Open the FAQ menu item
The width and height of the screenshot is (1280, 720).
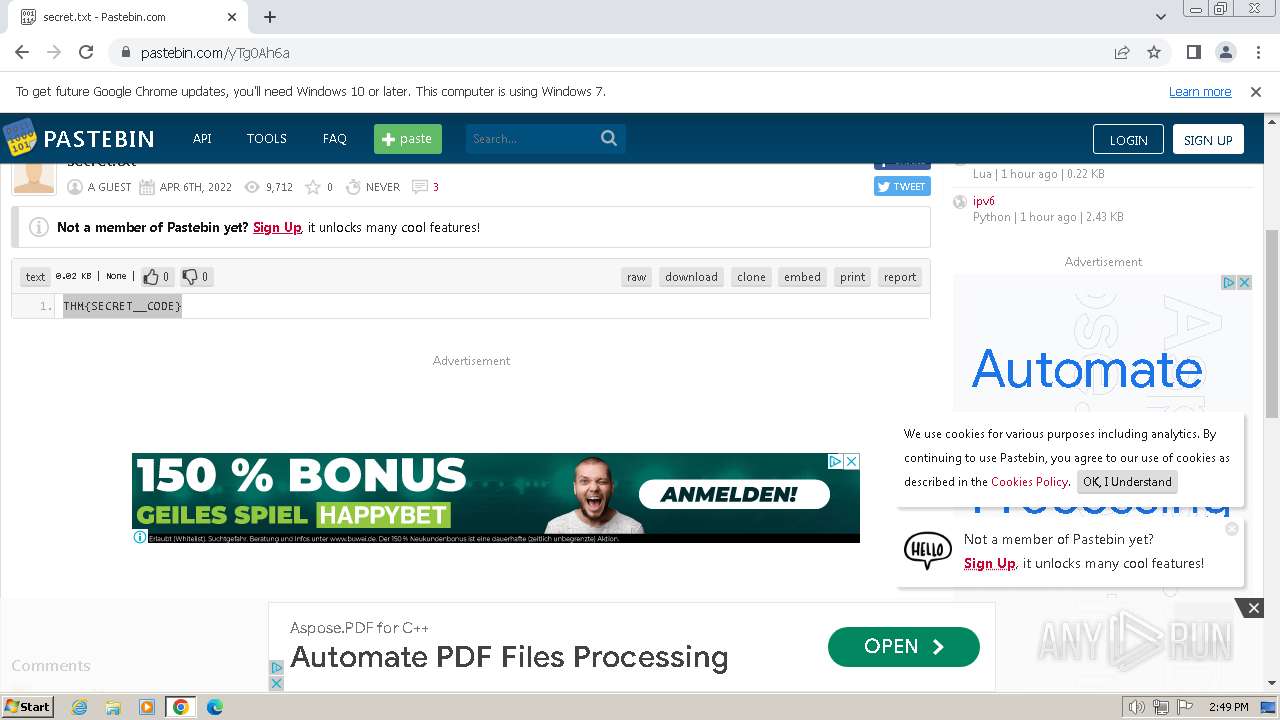(335, 138)
